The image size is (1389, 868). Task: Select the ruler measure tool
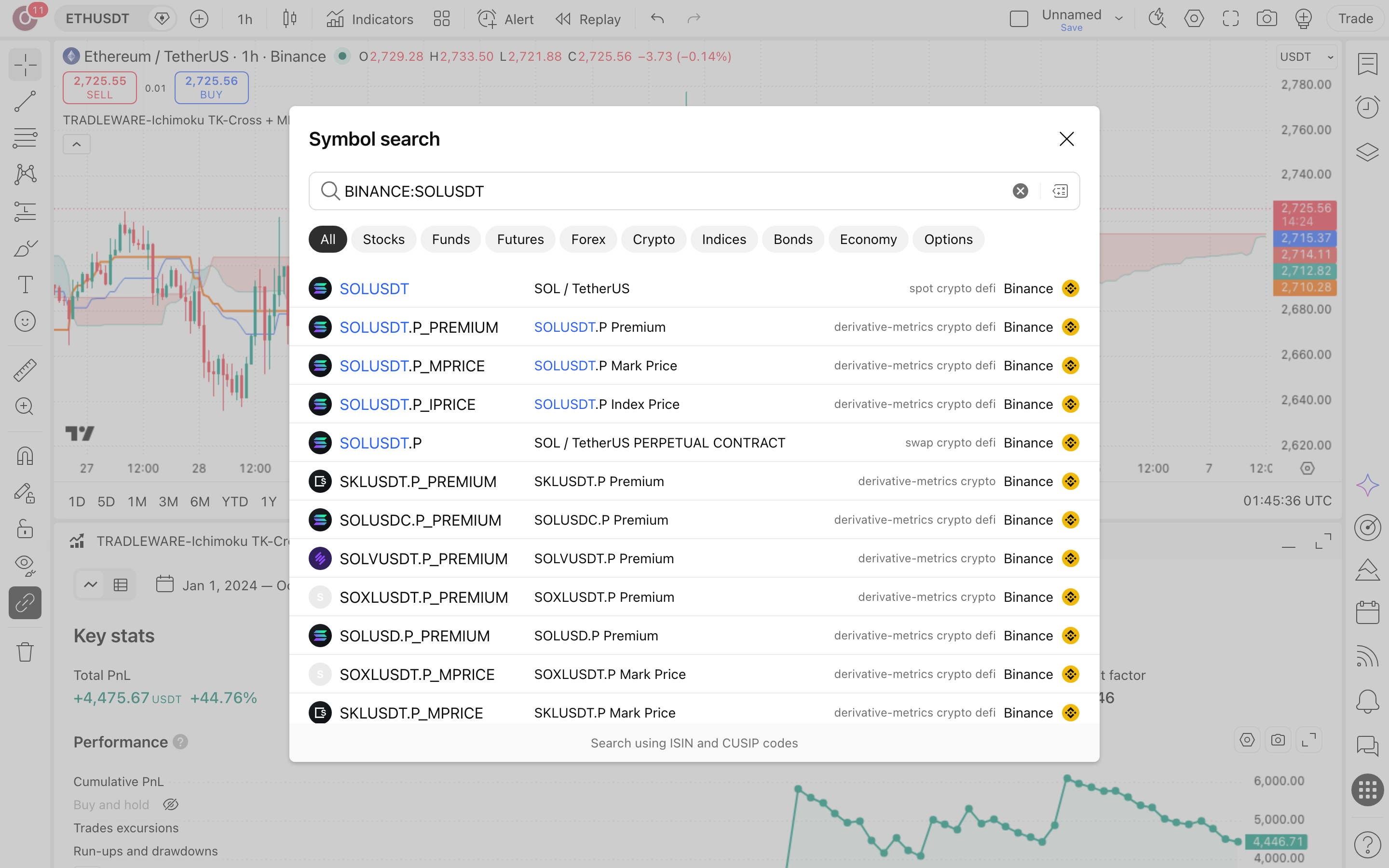(25, 370)
